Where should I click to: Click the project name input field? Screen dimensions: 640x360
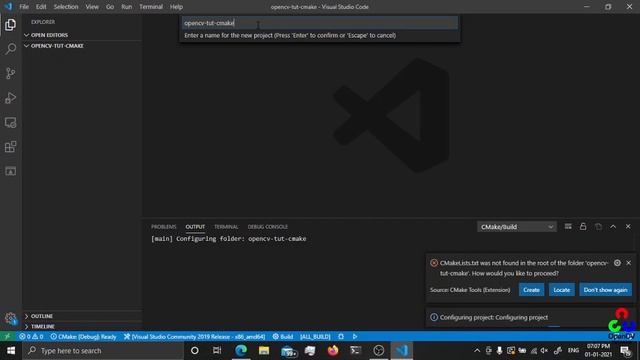pos(320,23)
